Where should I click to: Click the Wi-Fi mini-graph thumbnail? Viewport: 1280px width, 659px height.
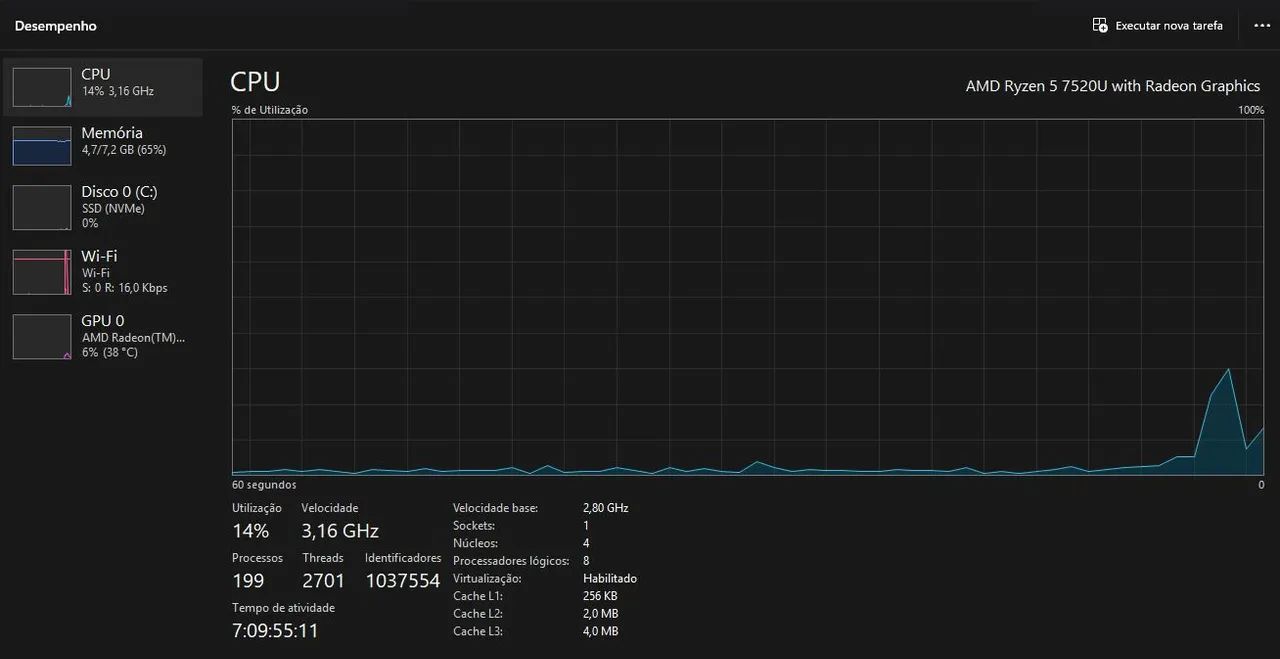[42, 272]
